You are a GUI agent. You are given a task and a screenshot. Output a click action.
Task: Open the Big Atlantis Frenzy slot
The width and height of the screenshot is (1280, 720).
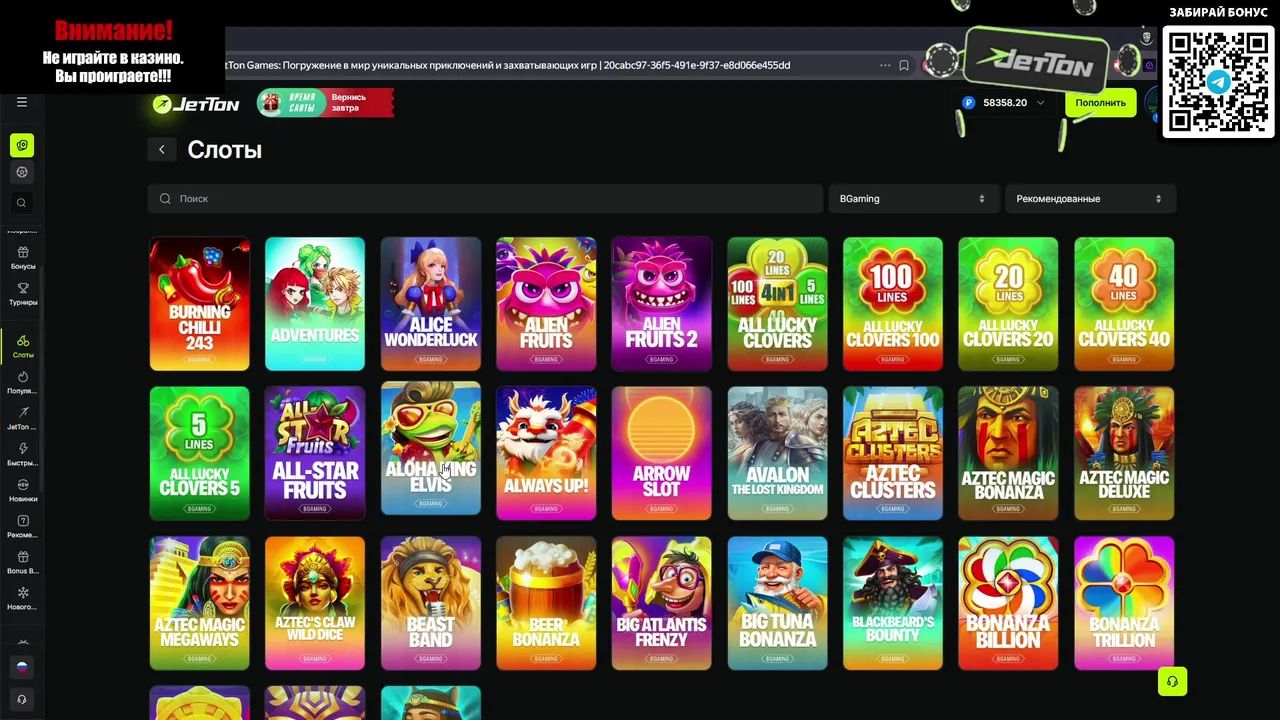[x=662, y=604]
